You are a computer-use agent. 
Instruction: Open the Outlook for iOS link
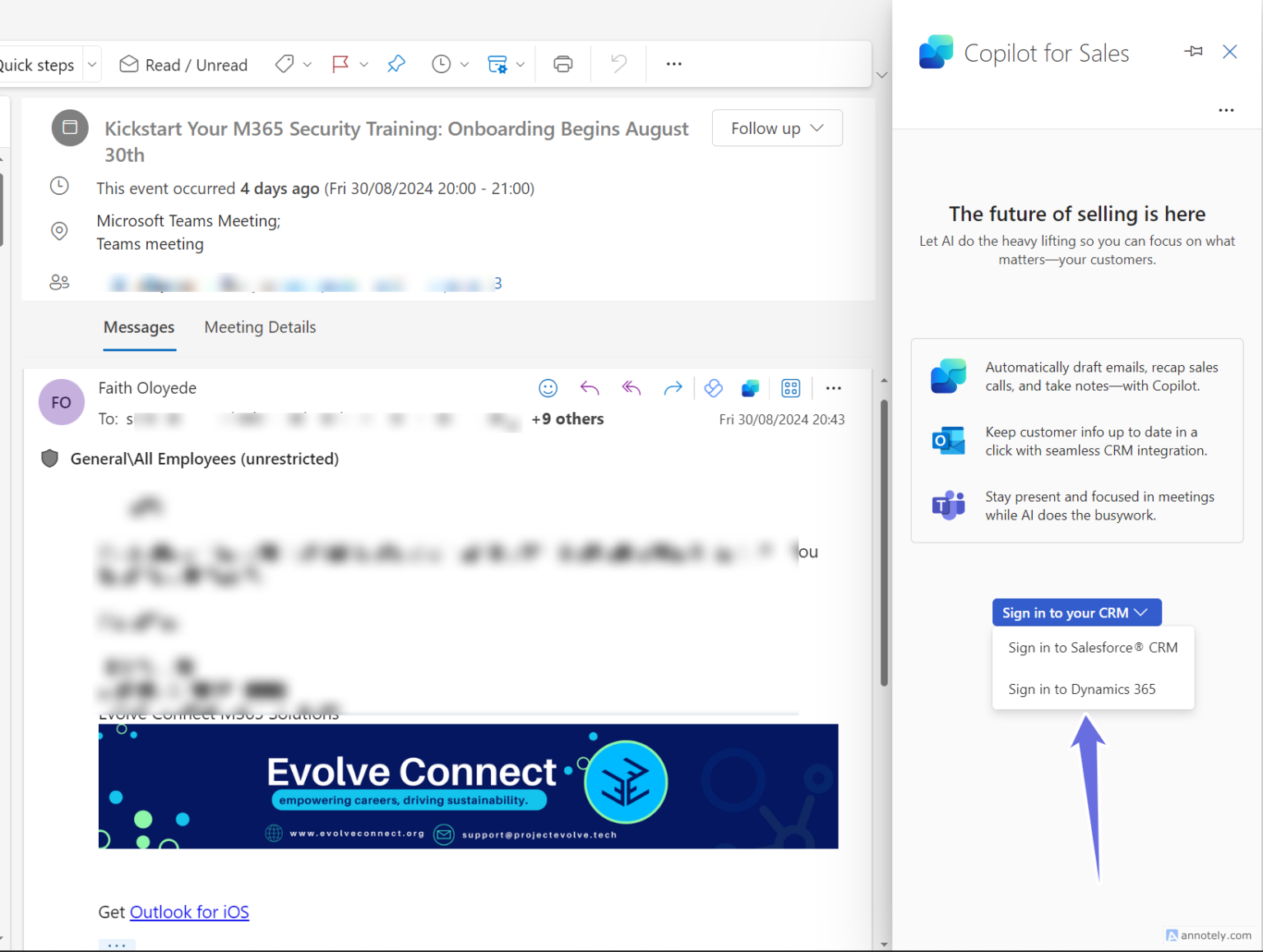[x=189, y=912]
